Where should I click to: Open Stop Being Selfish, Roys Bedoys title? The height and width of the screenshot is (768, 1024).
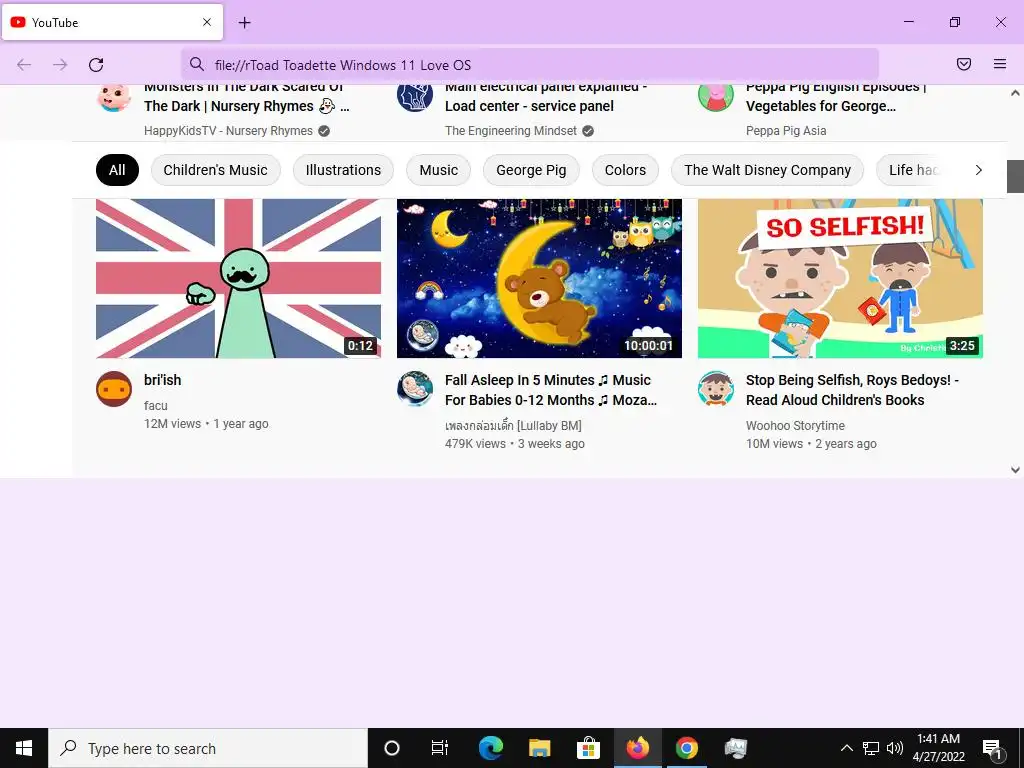852,390
